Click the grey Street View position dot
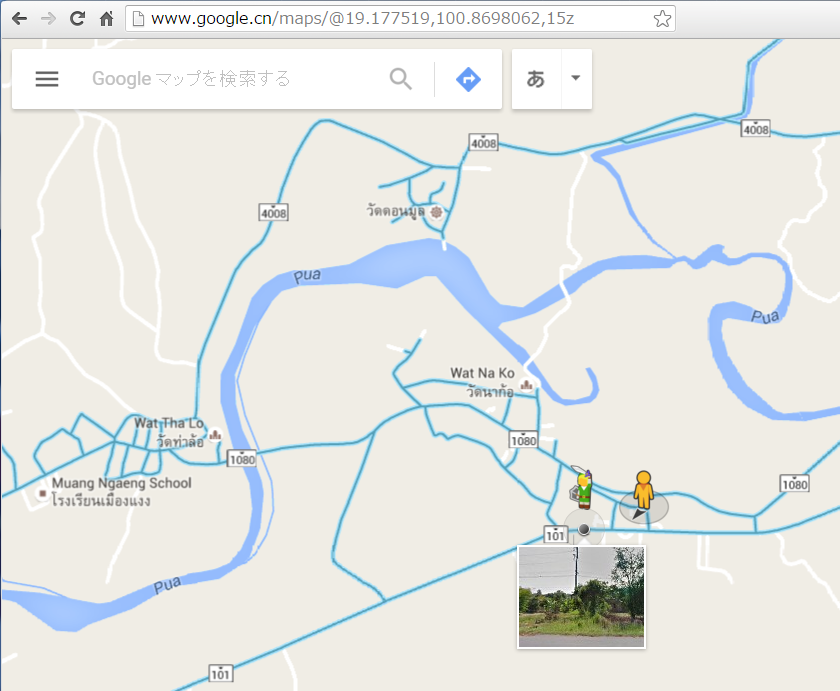 click(584, 529)
